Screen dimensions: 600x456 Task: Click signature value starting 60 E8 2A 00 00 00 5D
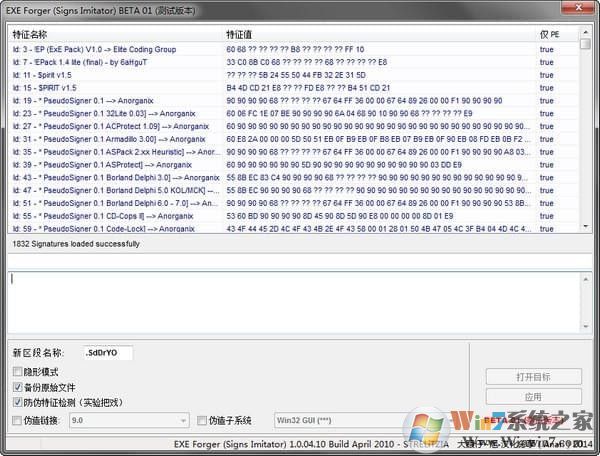(x=378, y=139)
